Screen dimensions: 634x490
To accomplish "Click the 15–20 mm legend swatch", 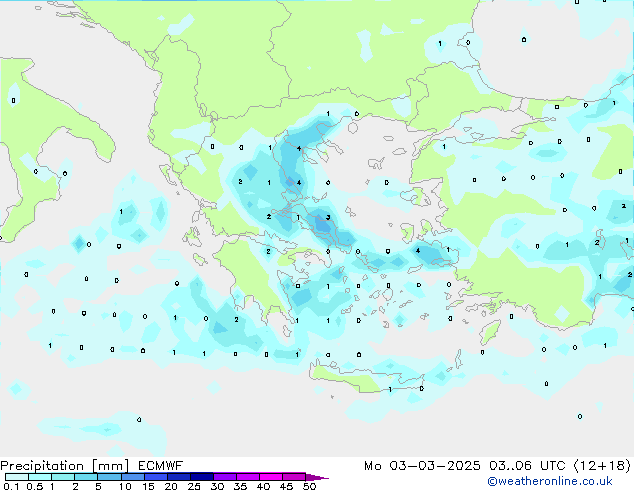I will (x=155, y=477).
